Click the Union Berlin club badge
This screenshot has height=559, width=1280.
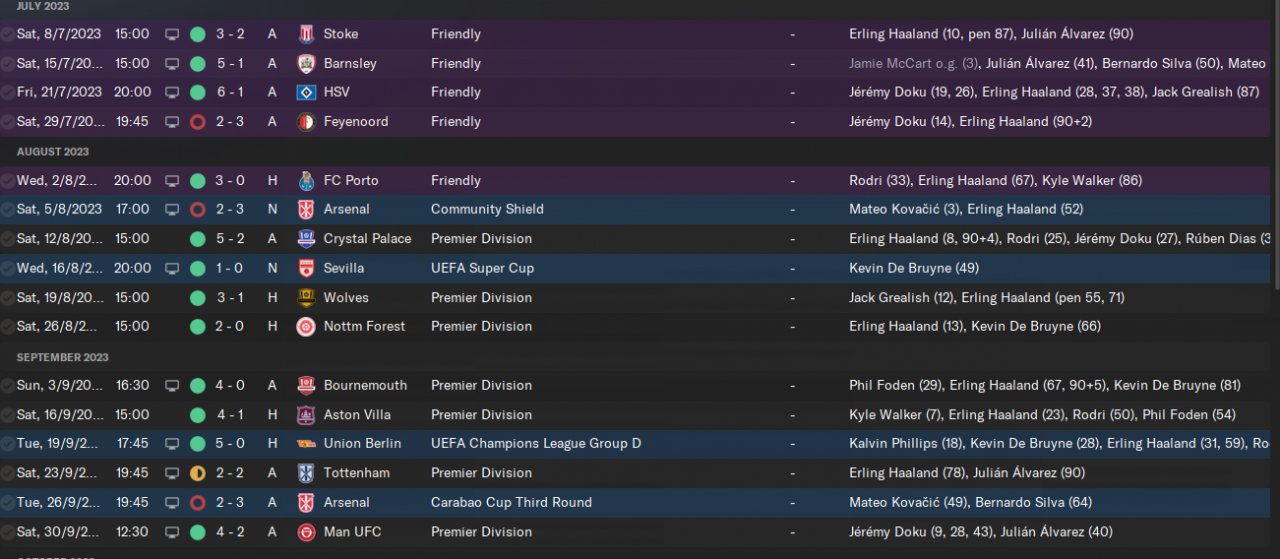pyautogui.click(x=306, y=443)
